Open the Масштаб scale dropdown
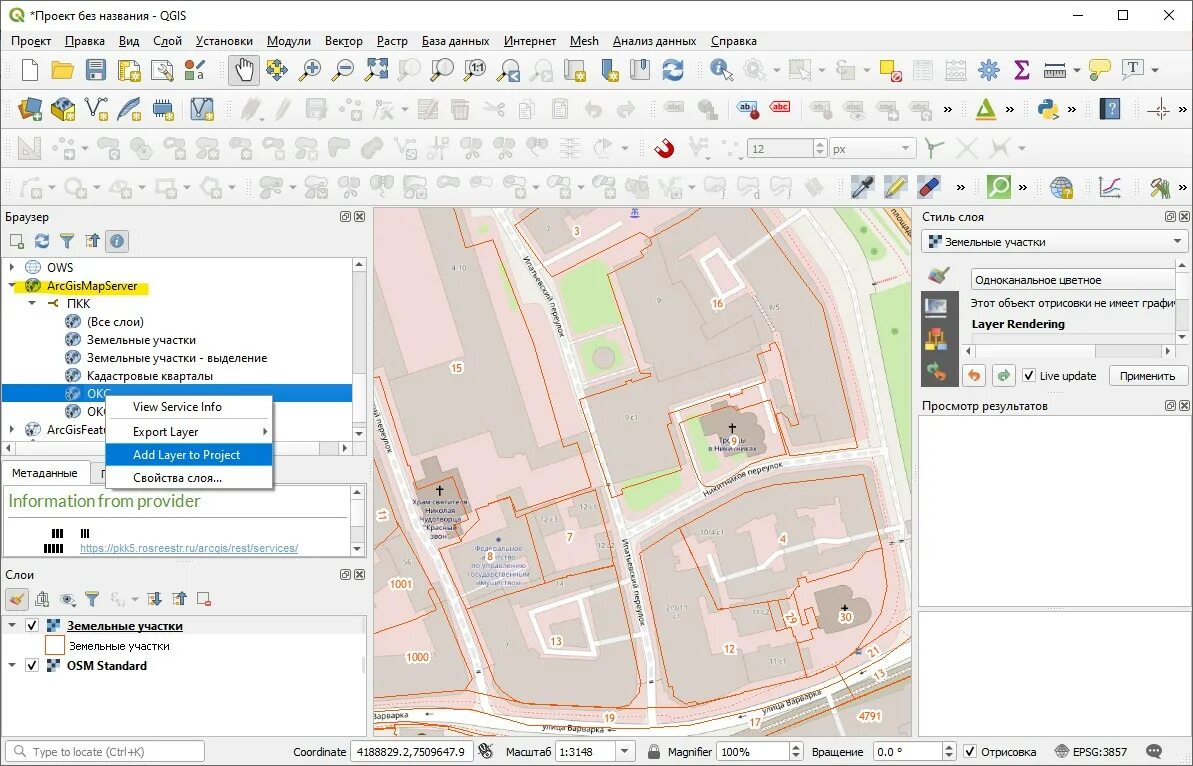Image resolution: width=1193 pixels, height=766 pixels. click(x=625, y=752)
